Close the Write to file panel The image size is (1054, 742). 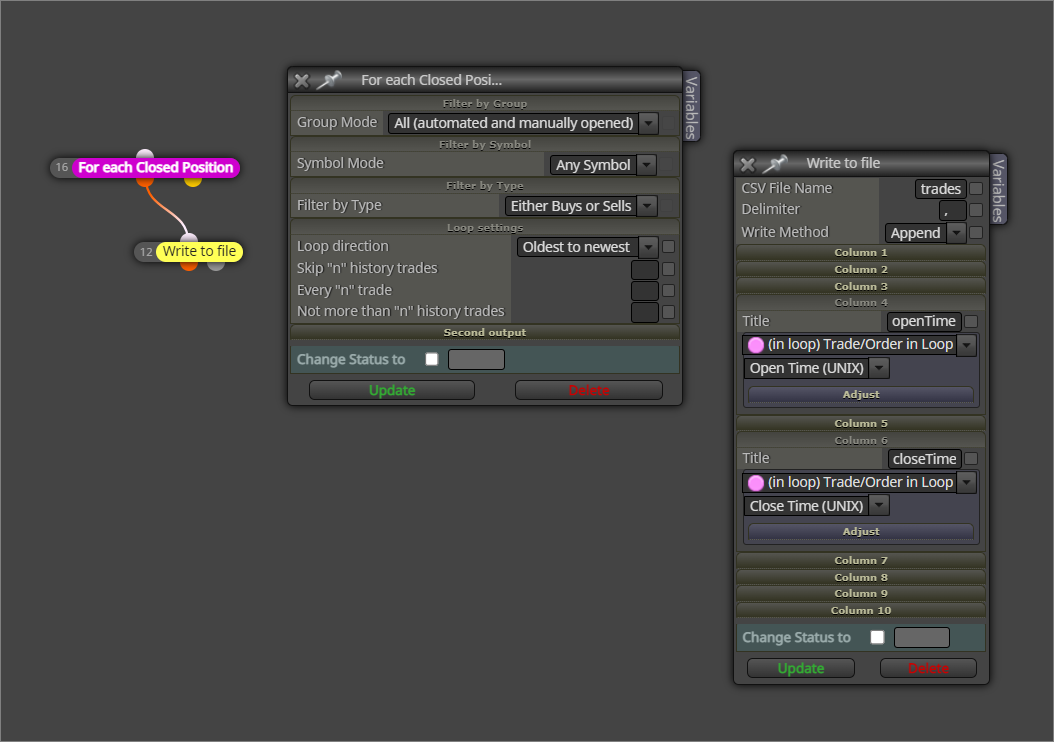tap(747, 164)
